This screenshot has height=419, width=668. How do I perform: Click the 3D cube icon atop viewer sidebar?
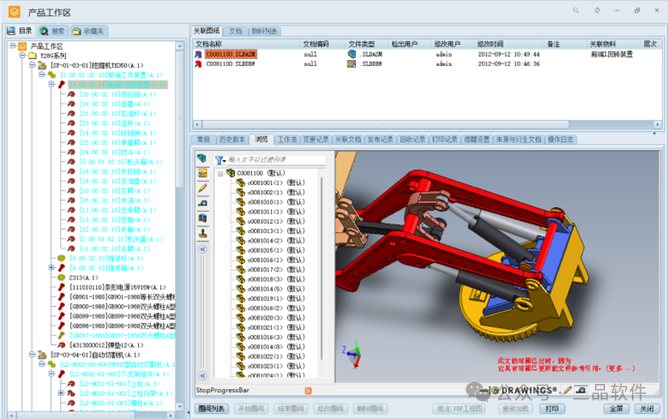tap(203, 159)
